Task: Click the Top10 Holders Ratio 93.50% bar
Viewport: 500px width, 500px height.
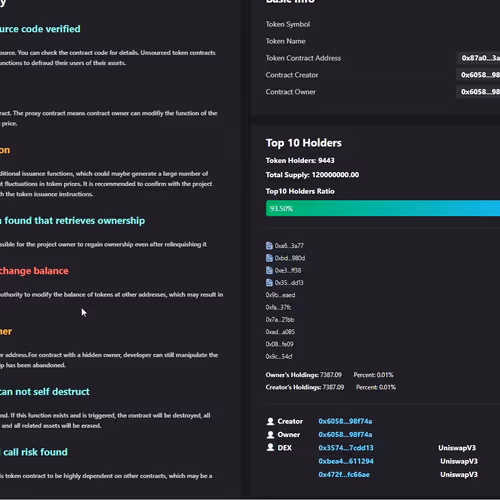Action: click(383, 208)
